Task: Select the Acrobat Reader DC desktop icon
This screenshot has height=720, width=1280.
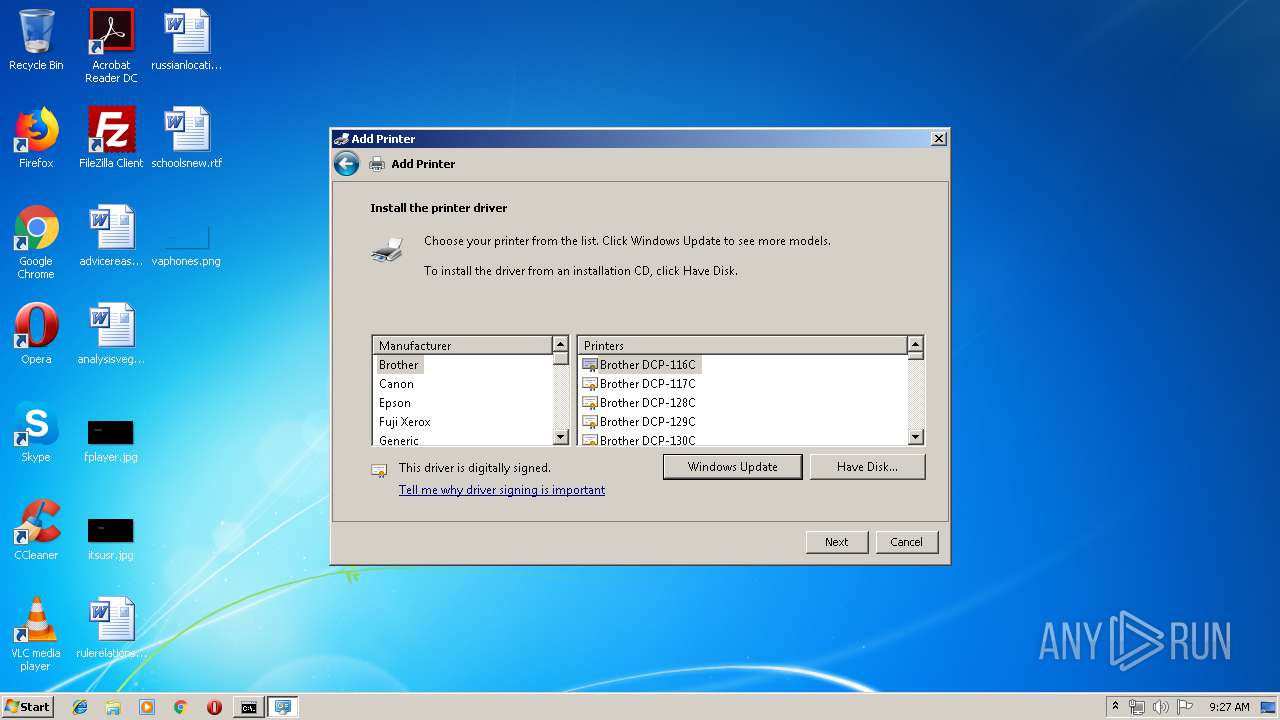Action: [x=111, y=46]
